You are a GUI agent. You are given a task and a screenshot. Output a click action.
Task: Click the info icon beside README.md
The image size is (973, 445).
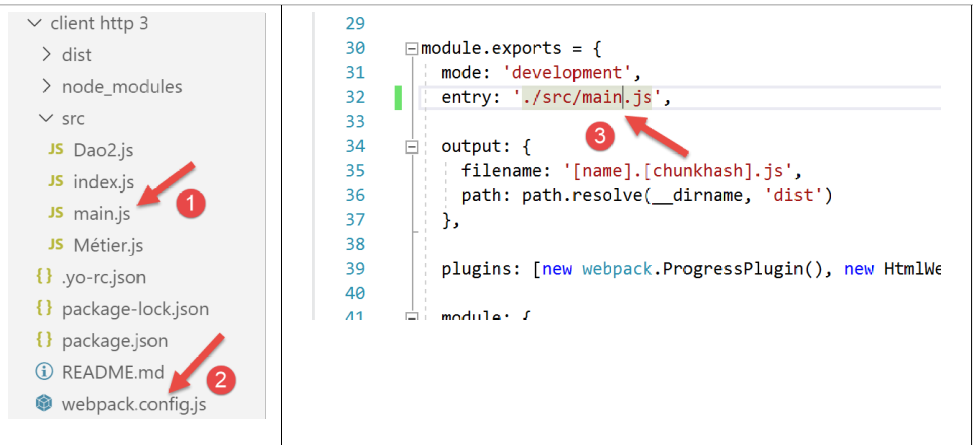[43, 372]
